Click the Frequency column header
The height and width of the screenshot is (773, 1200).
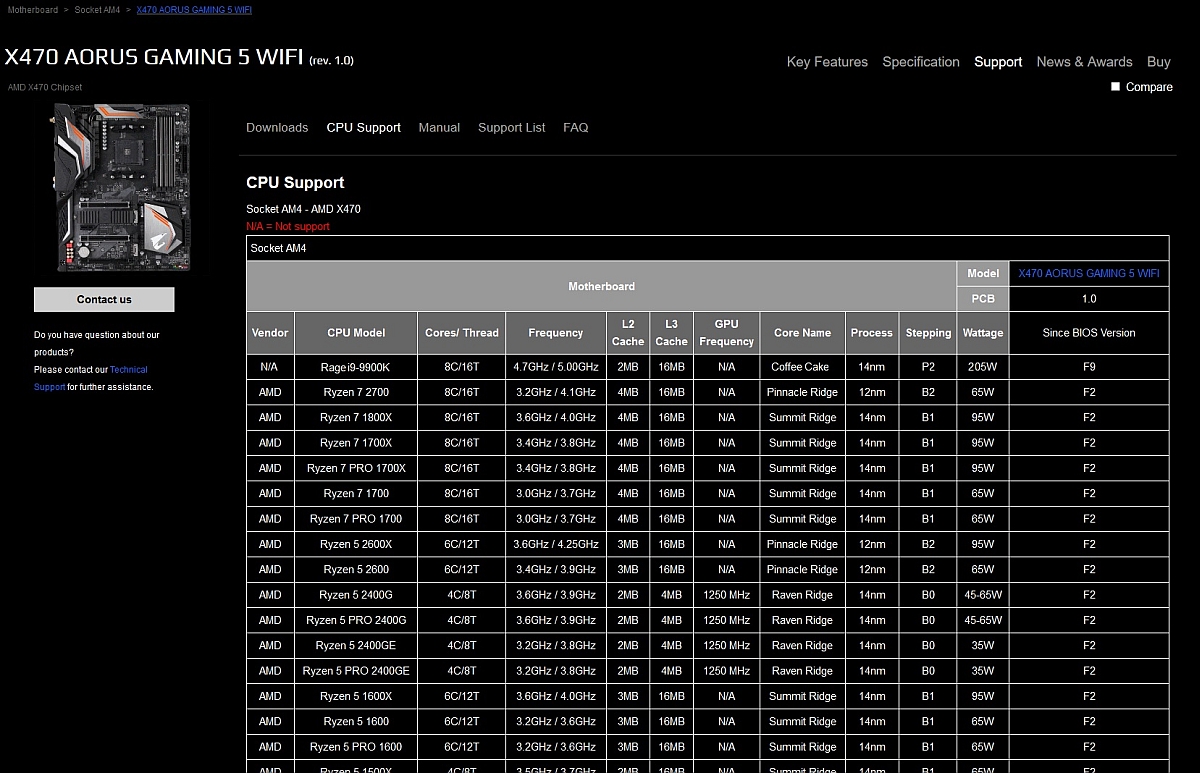tap(556, 333)
